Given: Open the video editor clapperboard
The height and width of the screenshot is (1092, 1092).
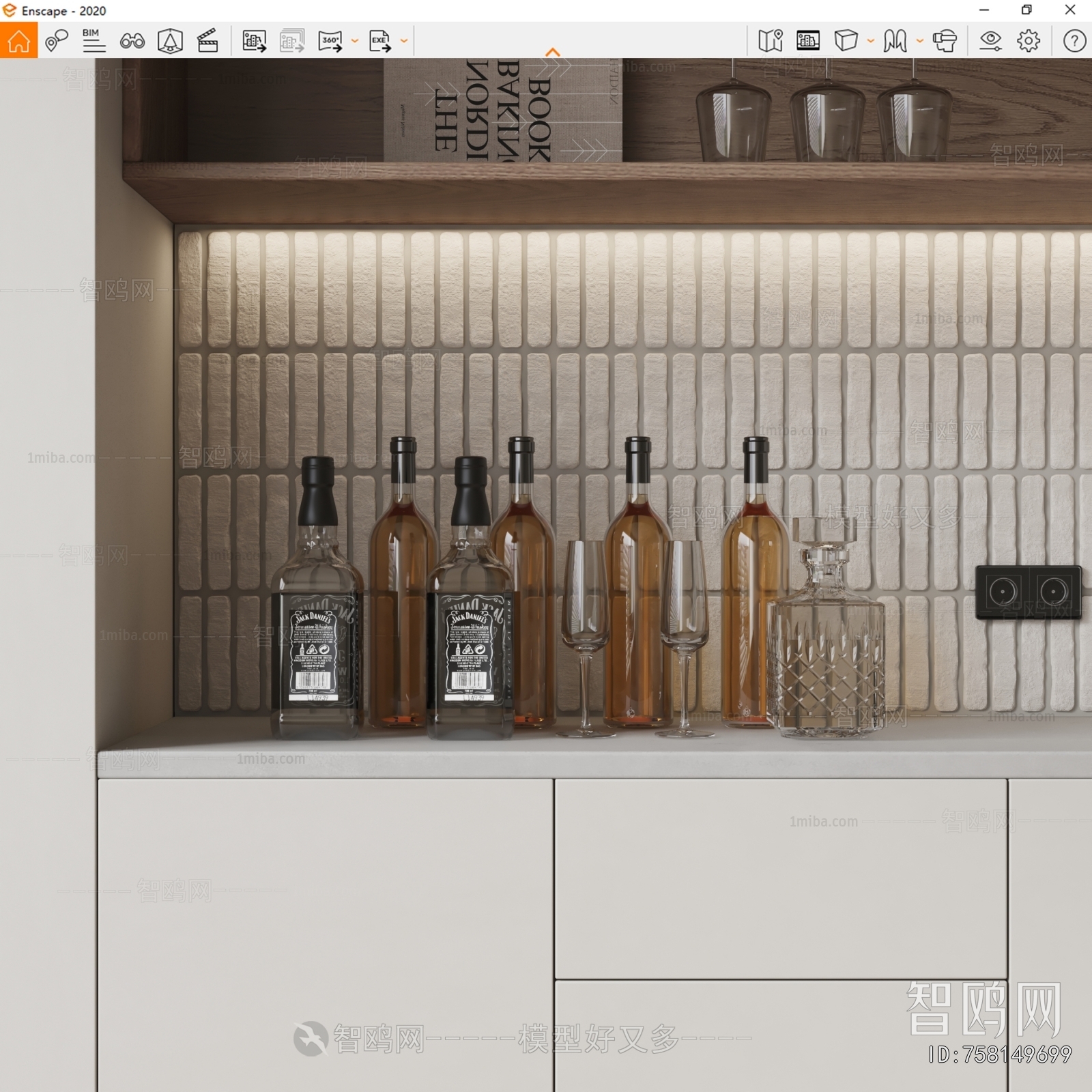Looking at the screenshot, I should click(x=207, y=41).
